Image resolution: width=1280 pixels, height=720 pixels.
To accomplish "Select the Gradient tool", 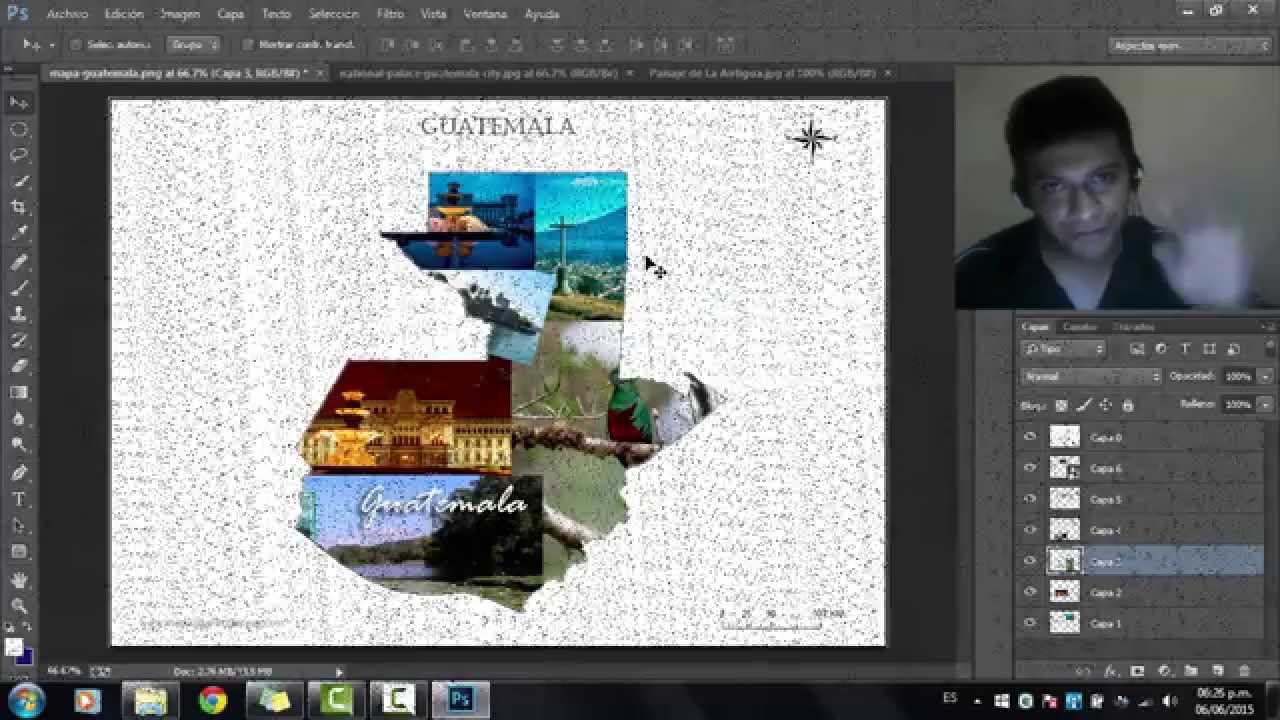I will pyautogui.click(x=19, y=393).
